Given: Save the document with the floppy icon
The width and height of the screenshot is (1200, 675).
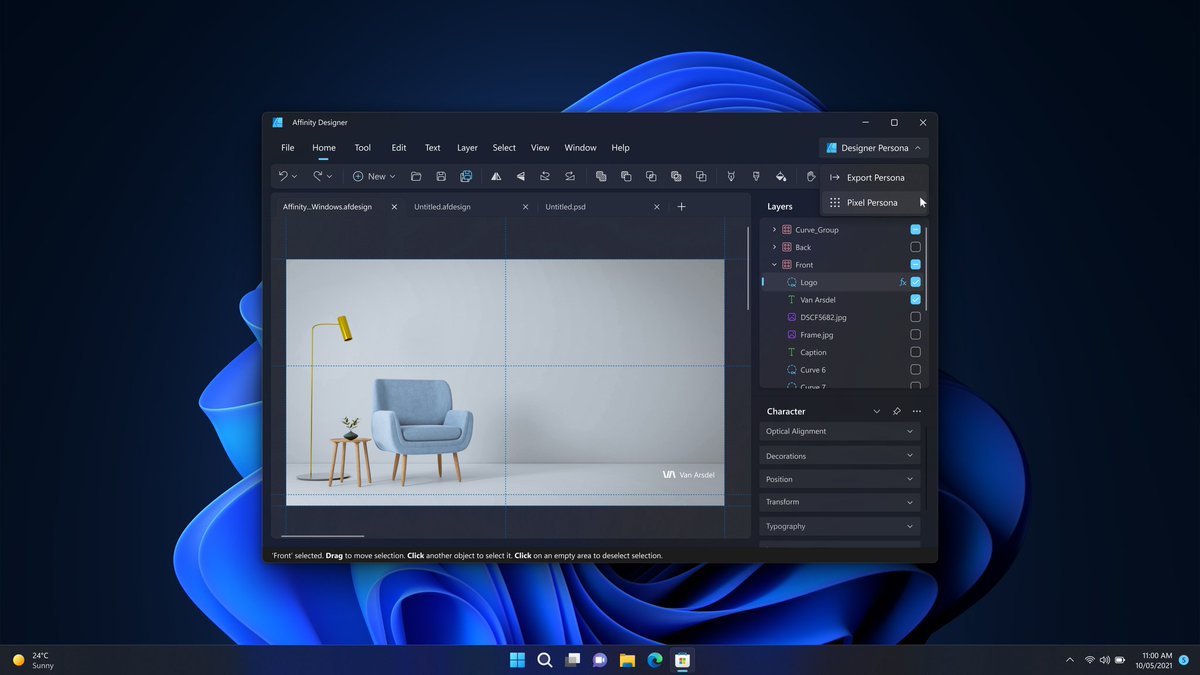Looking at the screenshot, I should tap(441, 176).
